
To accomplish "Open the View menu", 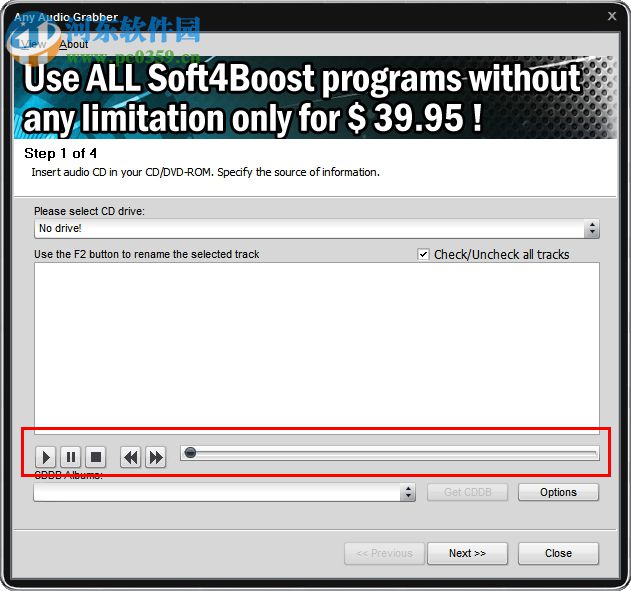I will [34, 44].
